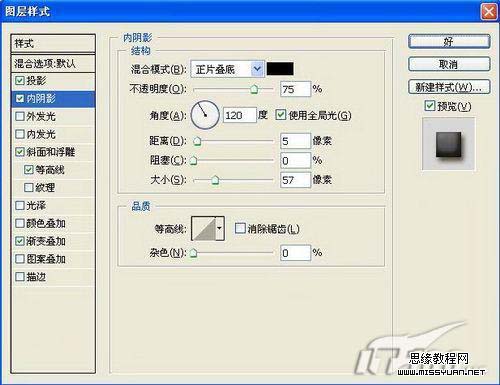Click the black shadow color swatch
This screenshot has height=385, width=500.
click(x=280, y=69)
